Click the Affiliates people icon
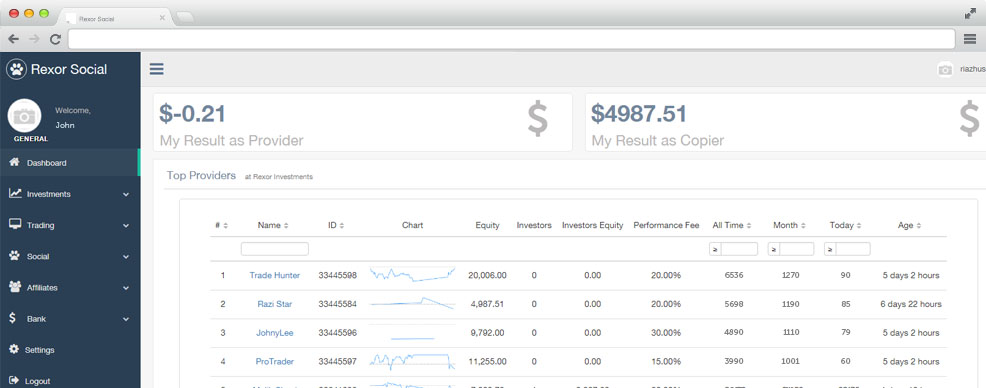The height and width of the screenshot is (388, 986). [15, 287]
